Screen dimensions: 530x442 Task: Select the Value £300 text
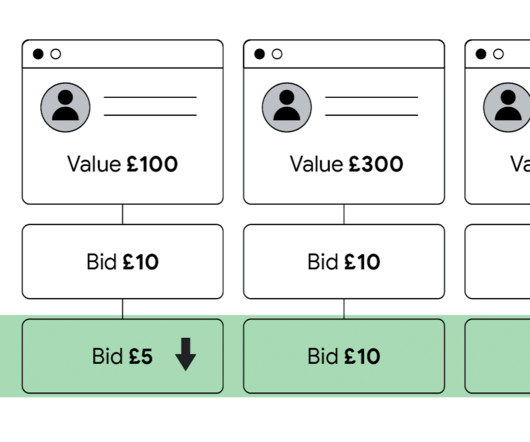[x=346, y=164]
